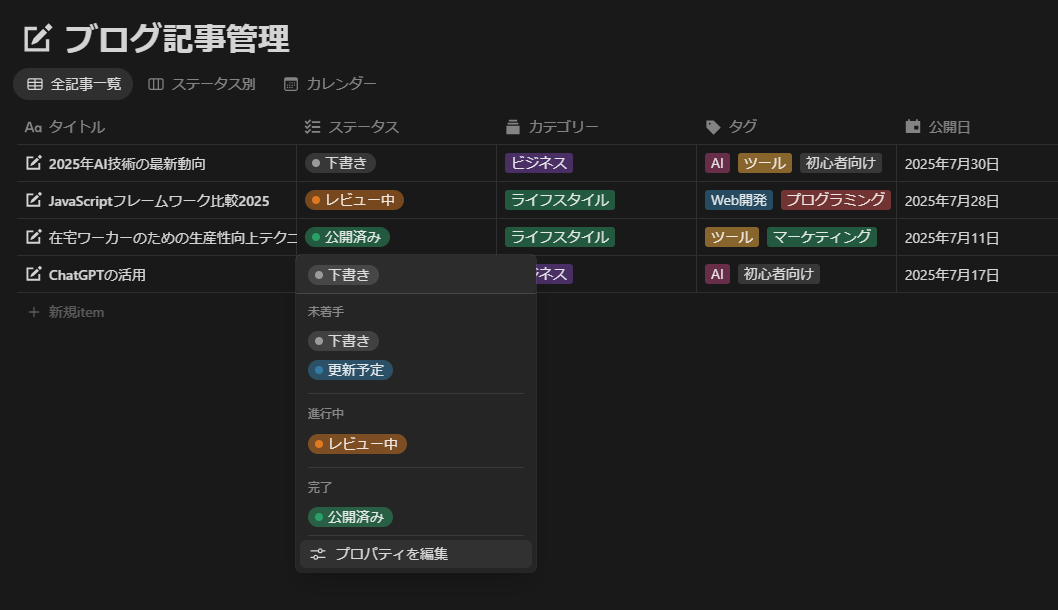Open page 在宅ワーカーのための生産性向上テクニック
Image resolution: width=1058 pixels, height=610 pixels.
click(x=173, y=238)
